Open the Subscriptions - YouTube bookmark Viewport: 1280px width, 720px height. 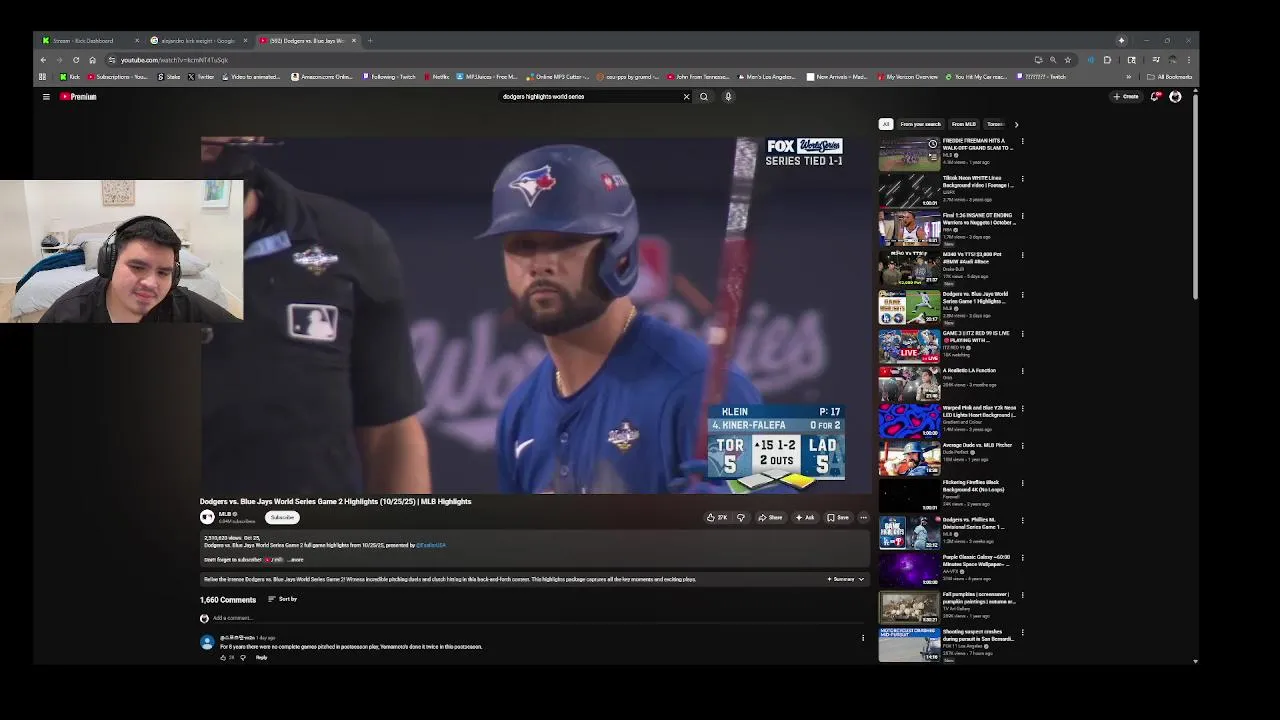(x=118, y=77)
